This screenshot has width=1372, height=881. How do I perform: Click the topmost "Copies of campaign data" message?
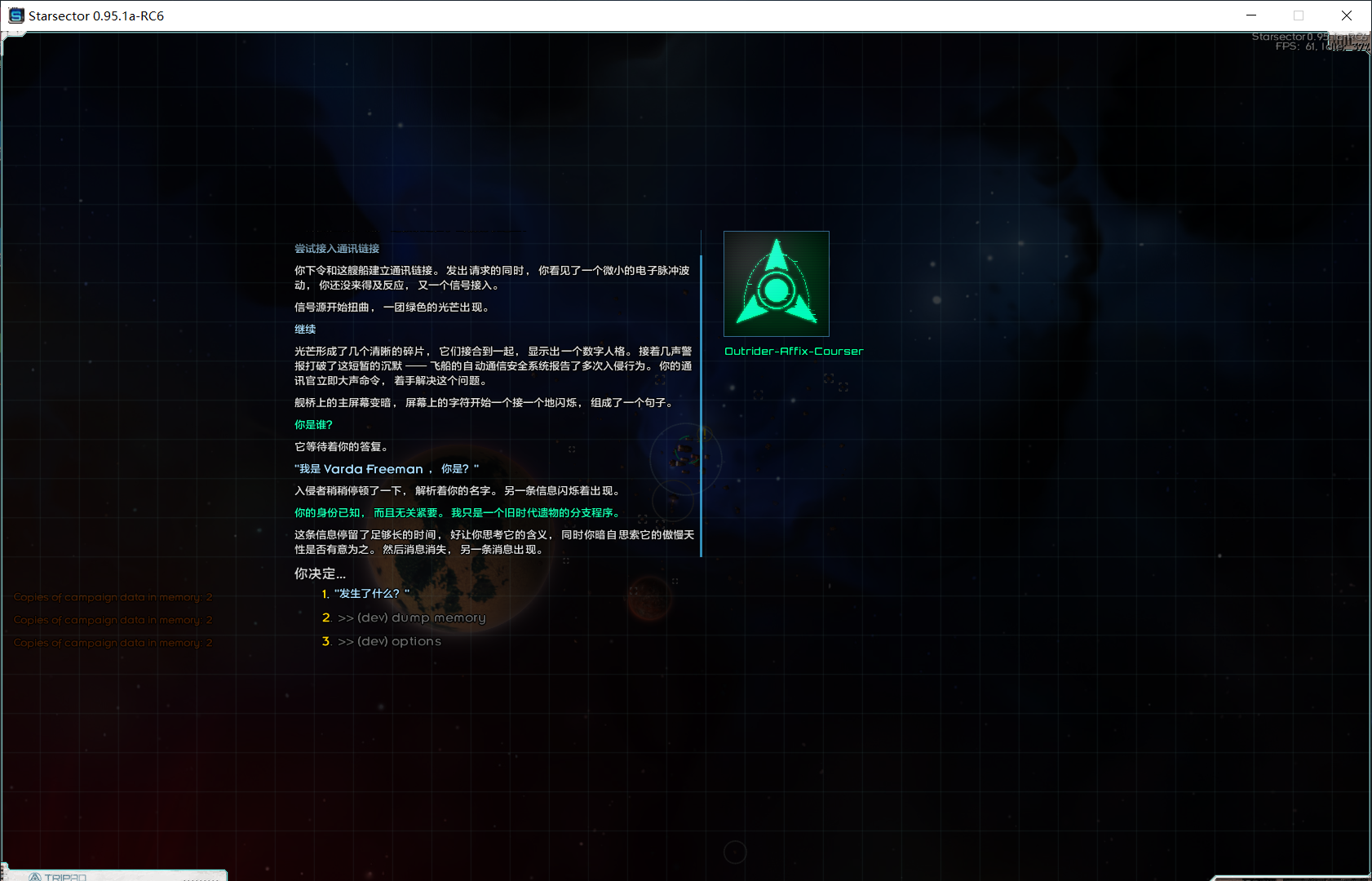click(113, 597)
